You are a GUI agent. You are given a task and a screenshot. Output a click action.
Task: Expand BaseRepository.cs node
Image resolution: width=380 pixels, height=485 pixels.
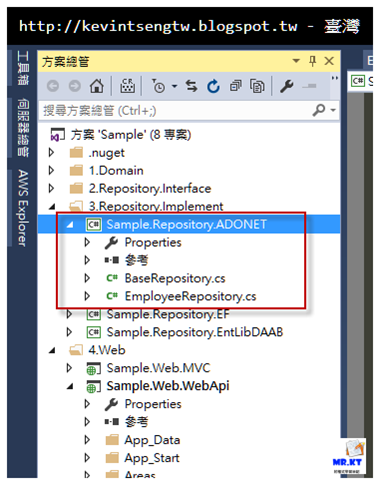pos(87,278)
